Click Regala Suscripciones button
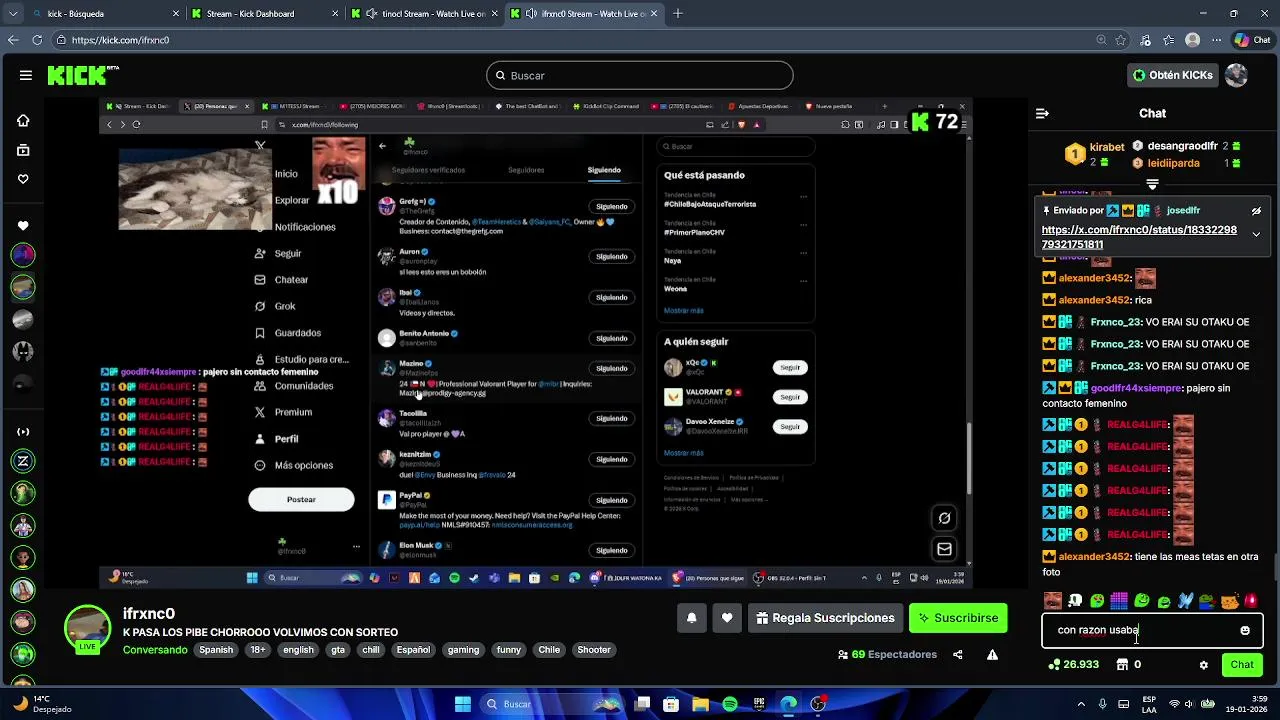1280x720 pixels. [824, 618]
